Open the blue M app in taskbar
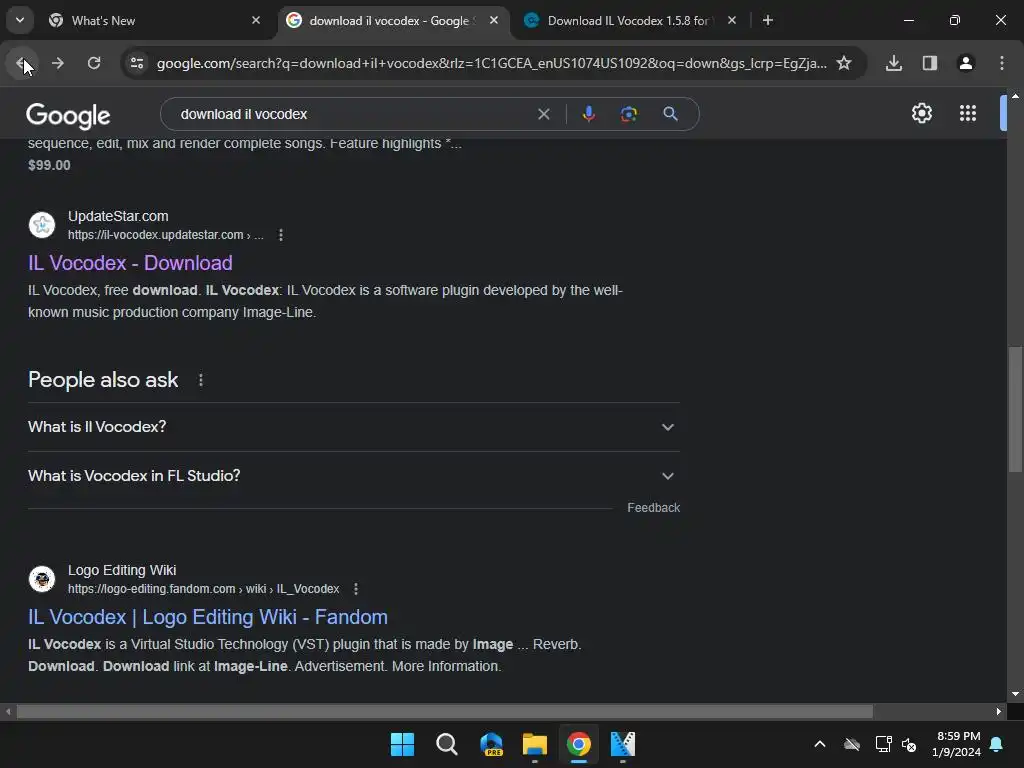The image size is (1024, 768). (x=622, y=744)
